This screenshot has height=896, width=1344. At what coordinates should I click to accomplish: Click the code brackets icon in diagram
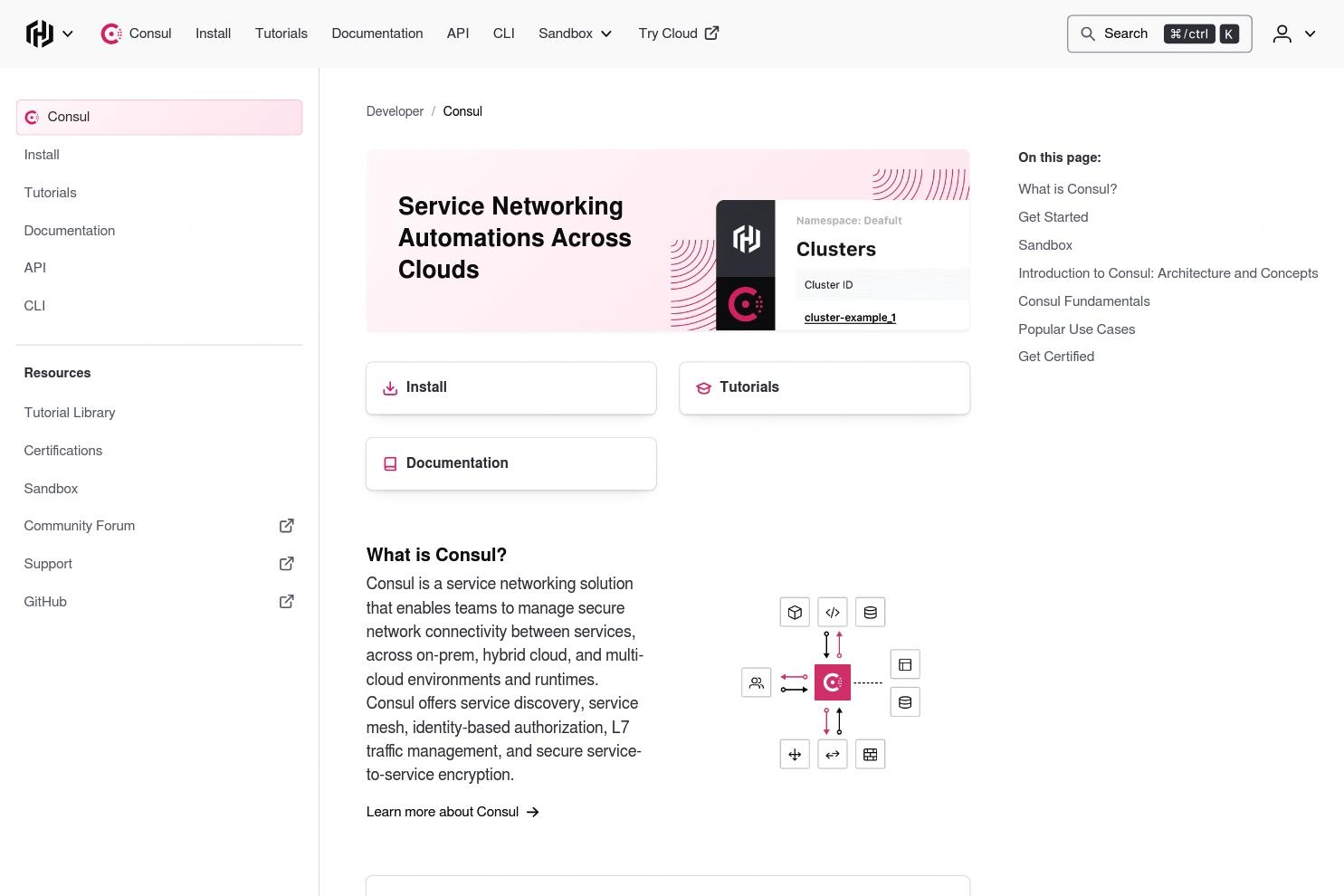[x=833, y=613]
